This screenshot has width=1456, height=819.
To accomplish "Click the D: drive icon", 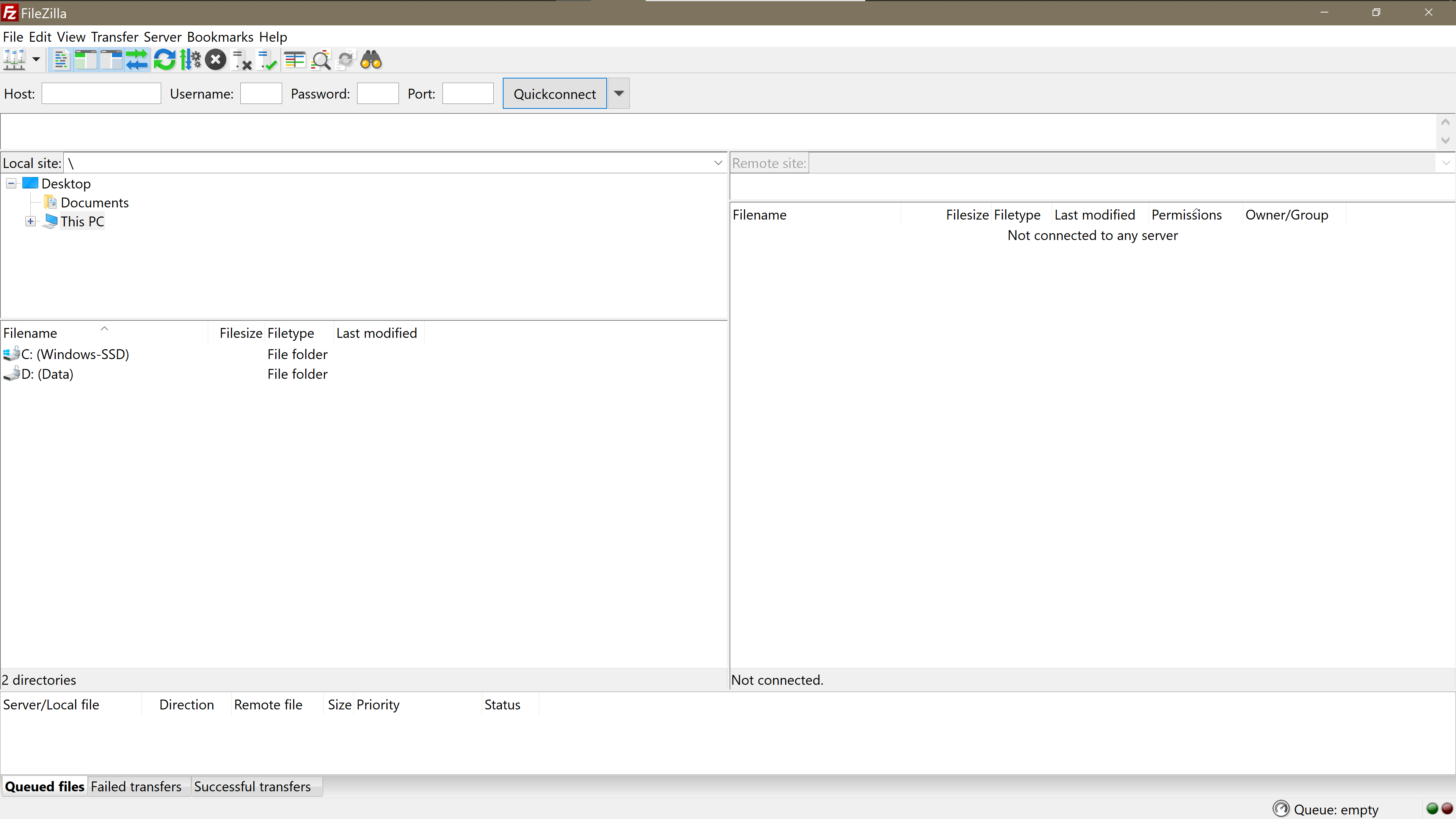I will (x=11, y=373).
